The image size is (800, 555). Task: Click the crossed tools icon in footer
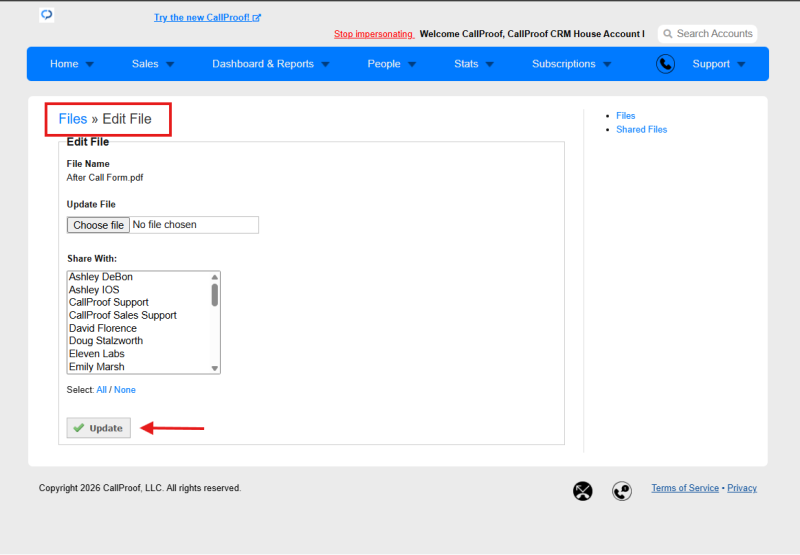[x=583, y=491]
